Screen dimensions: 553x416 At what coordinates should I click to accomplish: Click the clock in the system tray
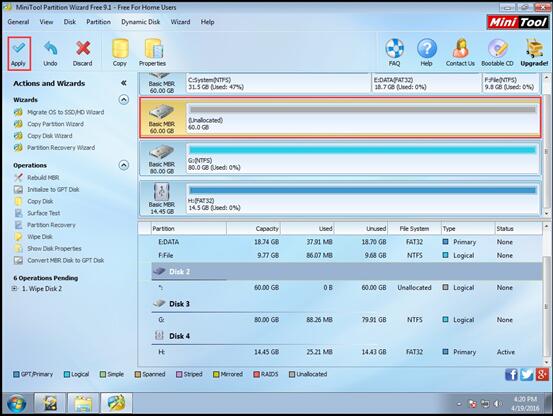pos(525,404)
